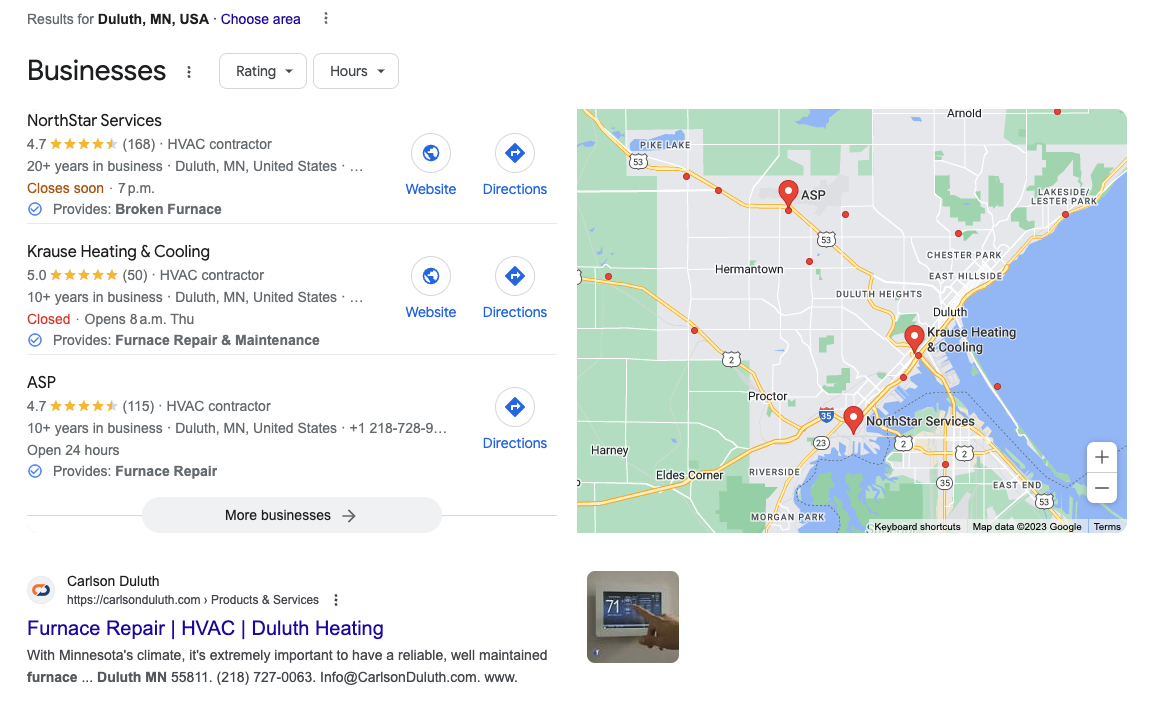Open the map Terms link
Viewport: 1169px width, 714px height.
click(1107, 527)
